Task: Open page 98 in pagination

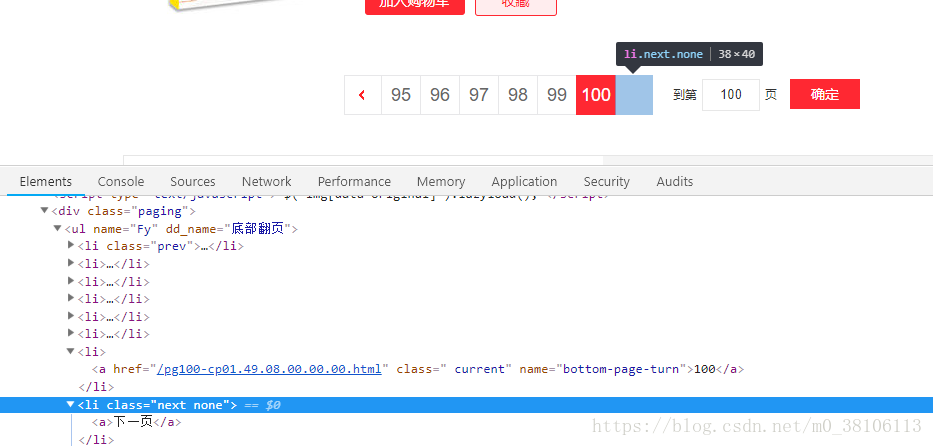Action: [x=518, y=95]
